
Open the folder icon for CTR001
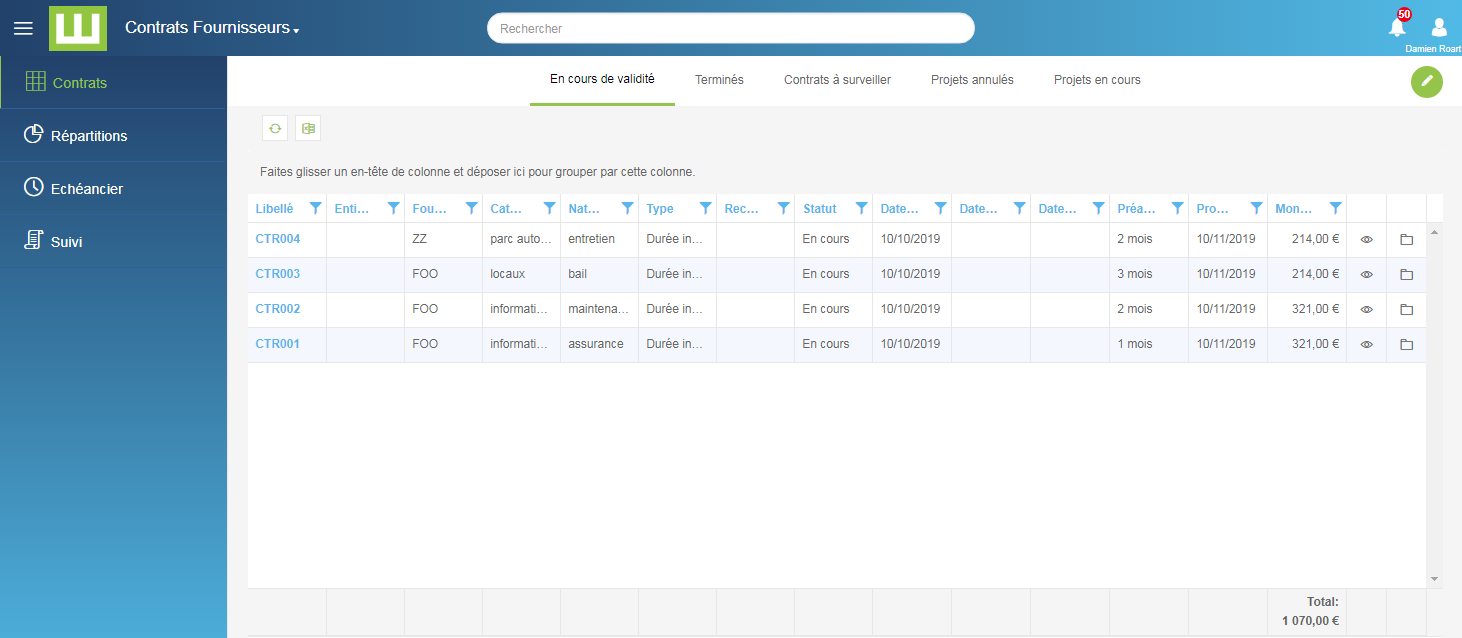tap(1406, 345)
